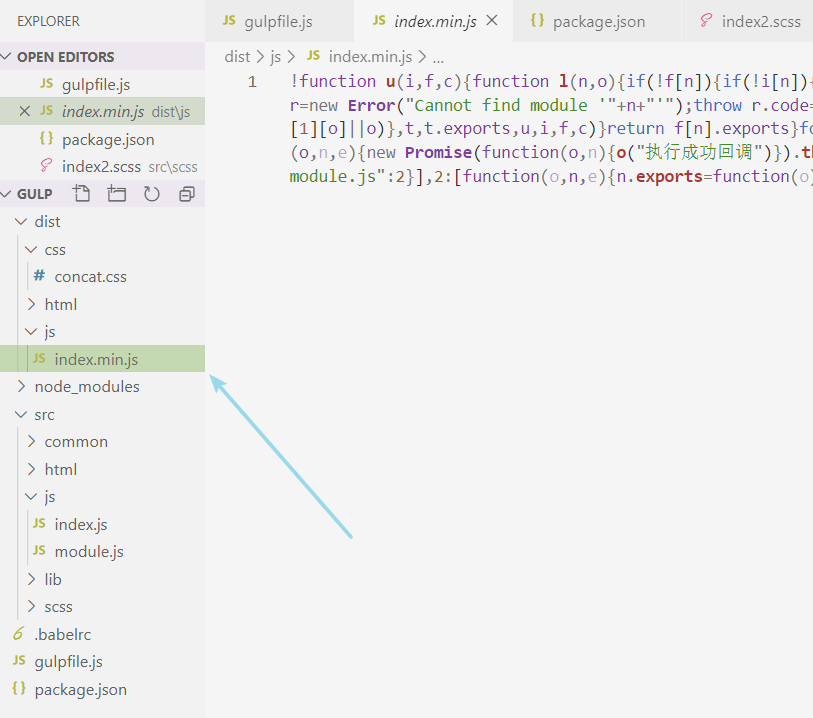
Task: Click the JS icon of gulpfile.js tab
Action: click(x=229, y=21)
